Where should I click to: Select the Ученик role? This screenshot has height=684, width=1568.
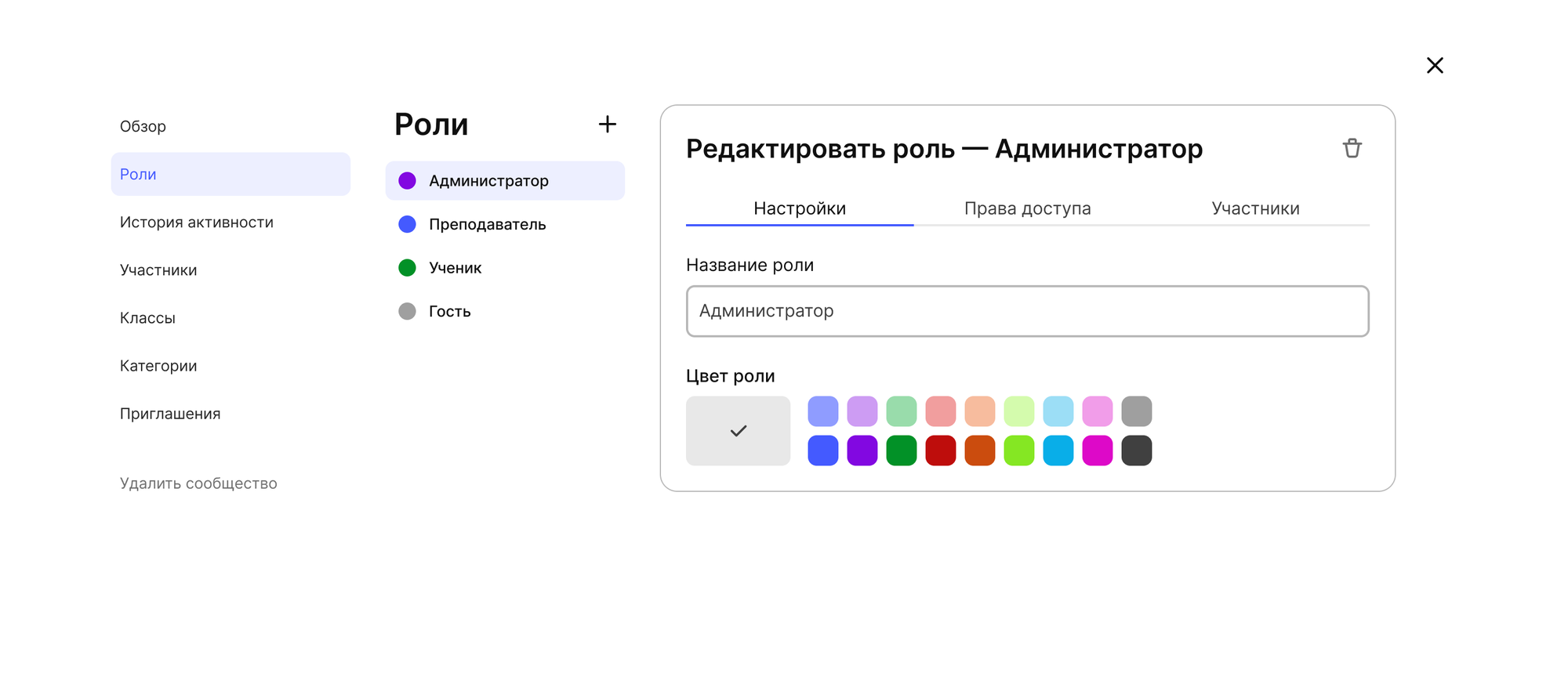505,268
